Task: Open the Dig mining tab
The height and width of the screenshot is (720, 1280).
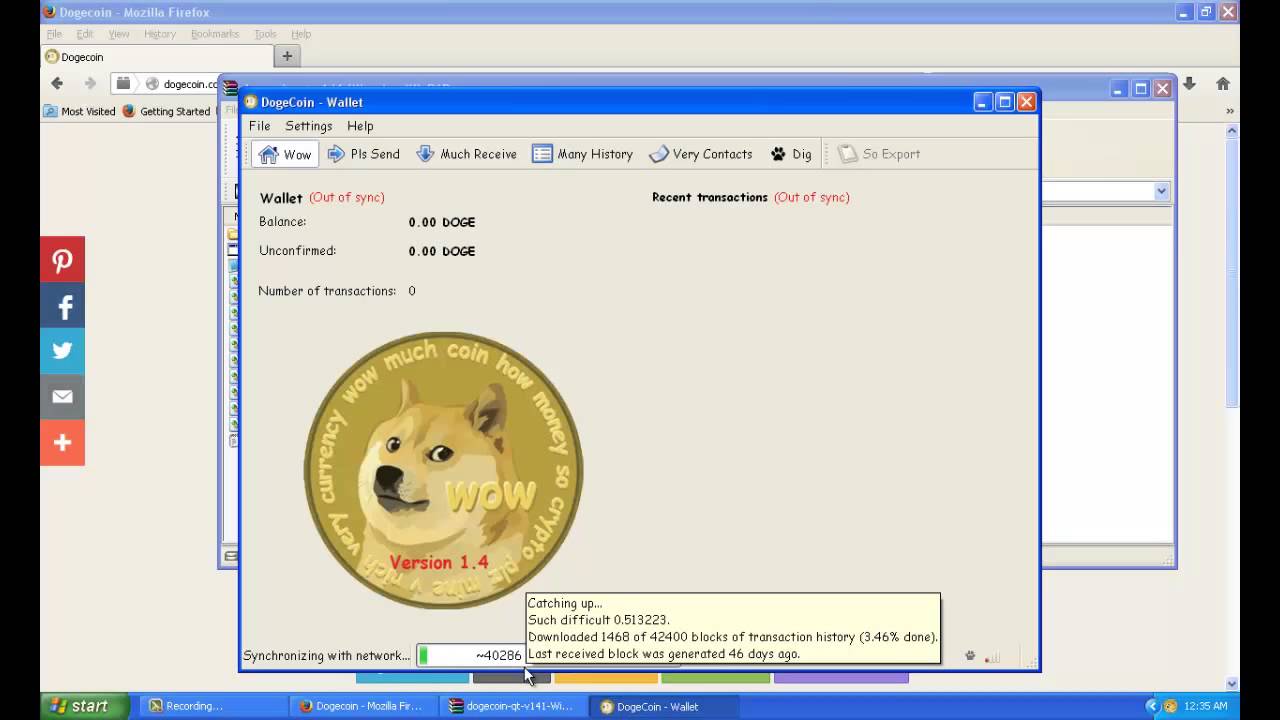Action: [791, 154]
